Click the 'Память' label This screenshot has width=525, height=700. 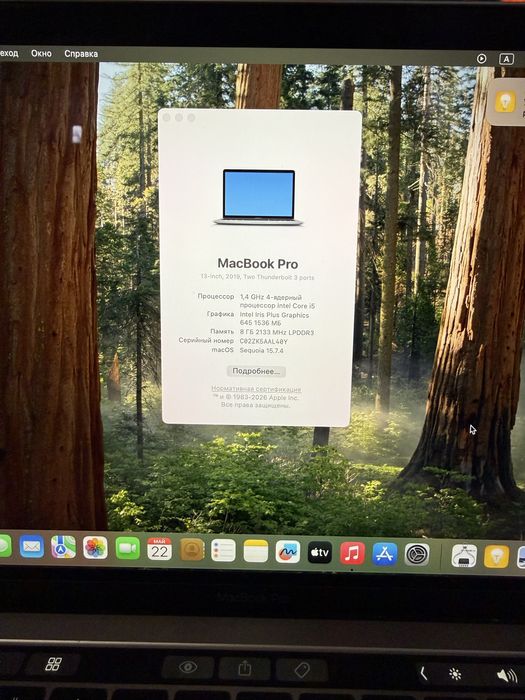point(222,332)
